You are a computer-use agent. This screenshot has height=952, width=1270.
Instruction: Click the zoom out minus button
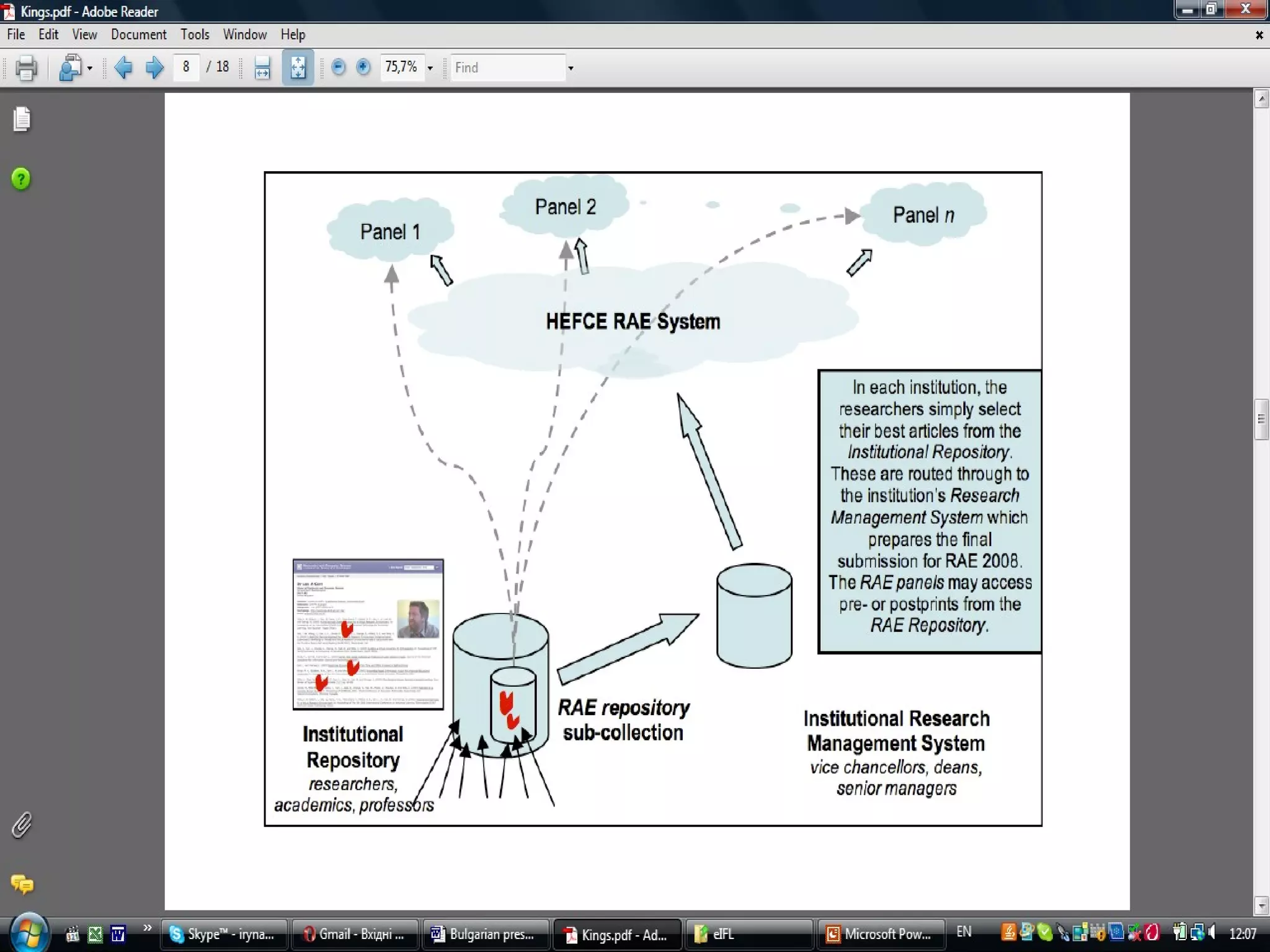tap(338, 67)
